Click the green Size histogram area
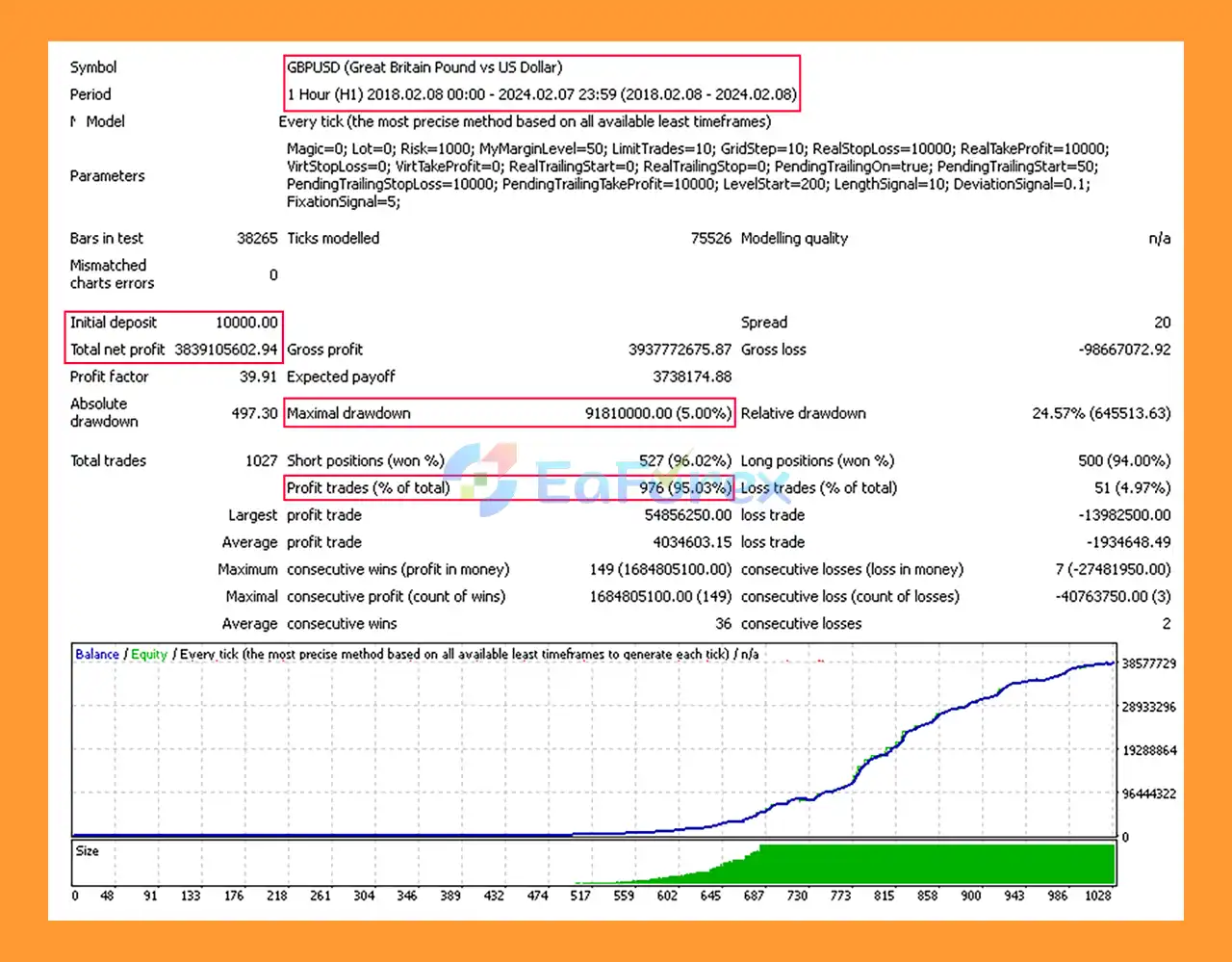 coord(914,863)
